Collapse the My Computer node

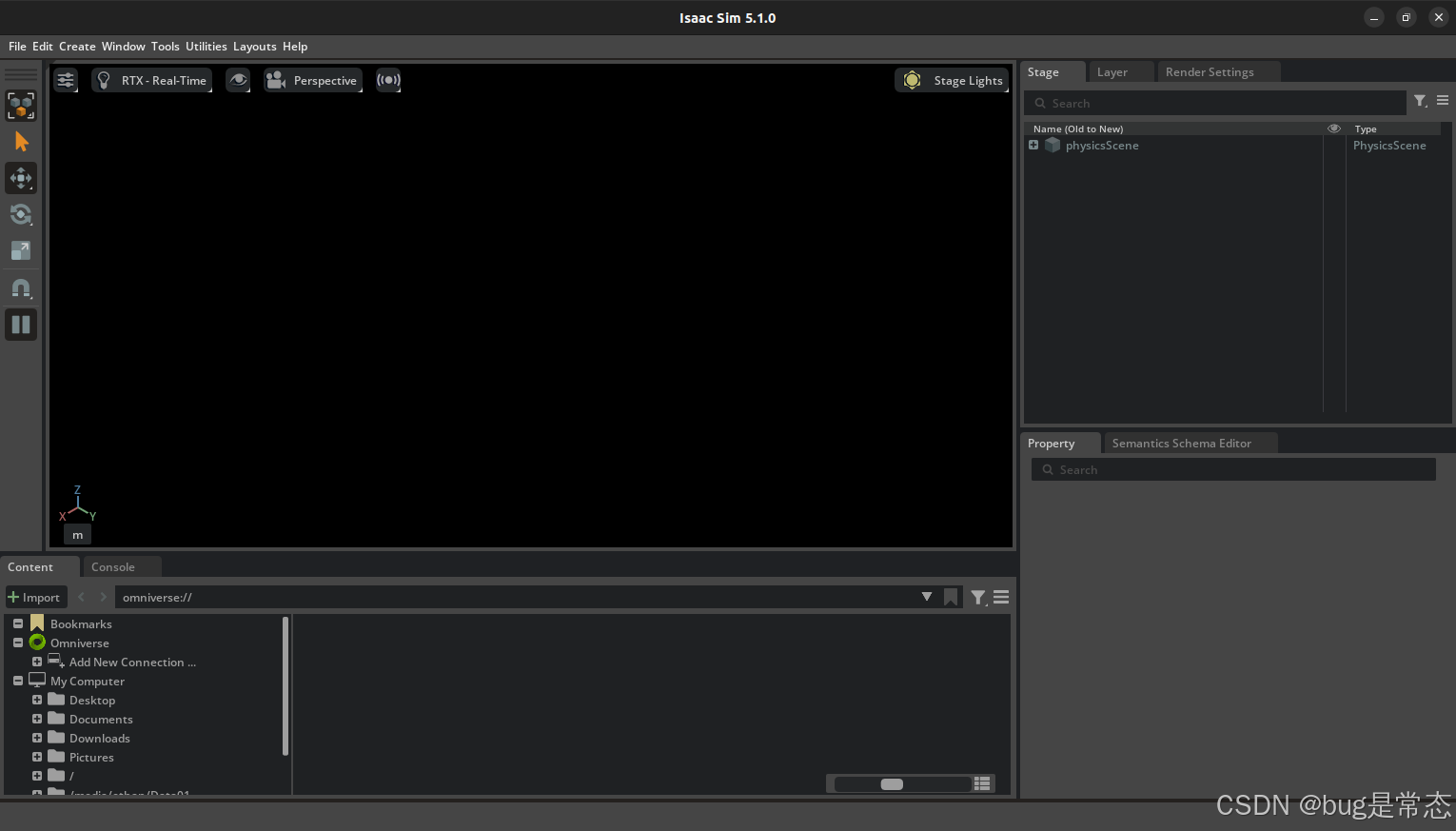18,681
